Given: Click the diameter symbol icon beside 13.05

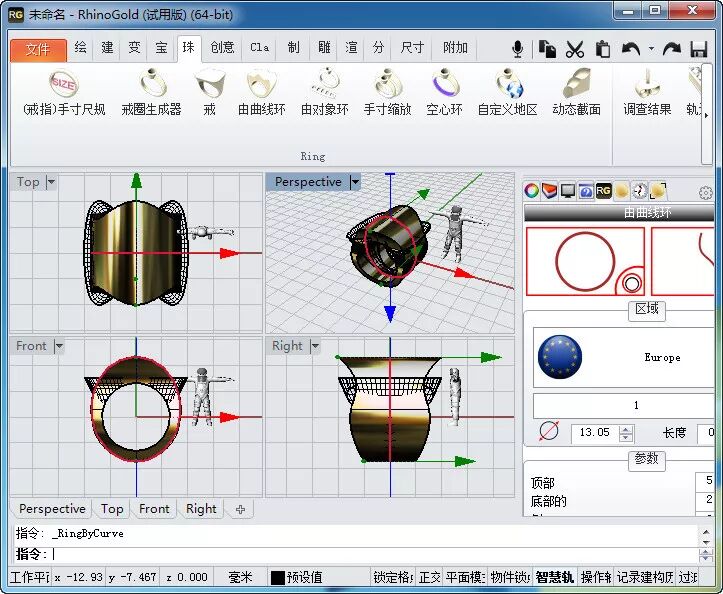Looking at the screenshot, I should [549, 431].
